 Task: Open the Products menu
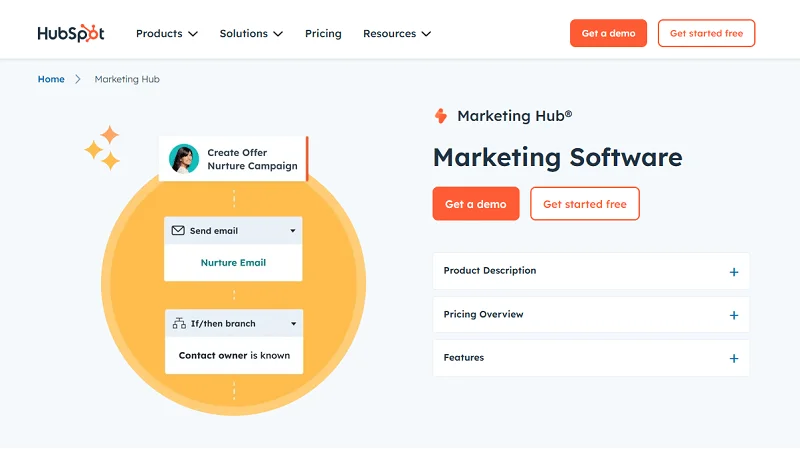tap(166, 34)
